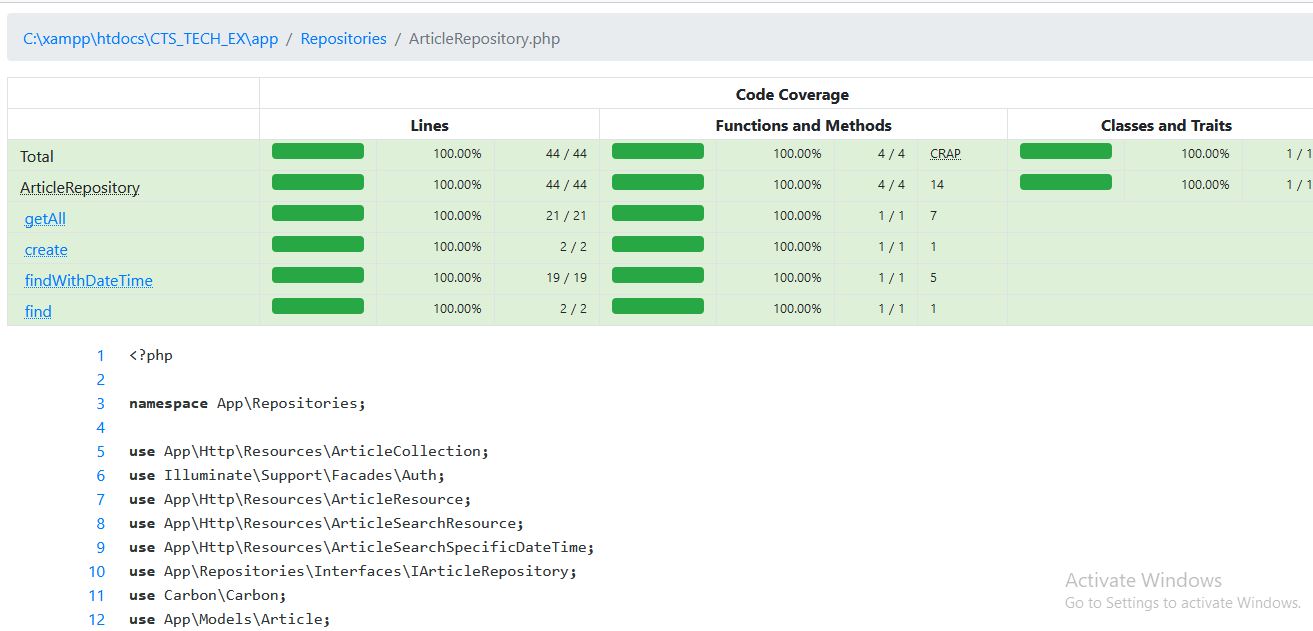Screen dimensions: 1313x631
Task: Select line number 12 anchor
Action: click(x=97, y=619)
